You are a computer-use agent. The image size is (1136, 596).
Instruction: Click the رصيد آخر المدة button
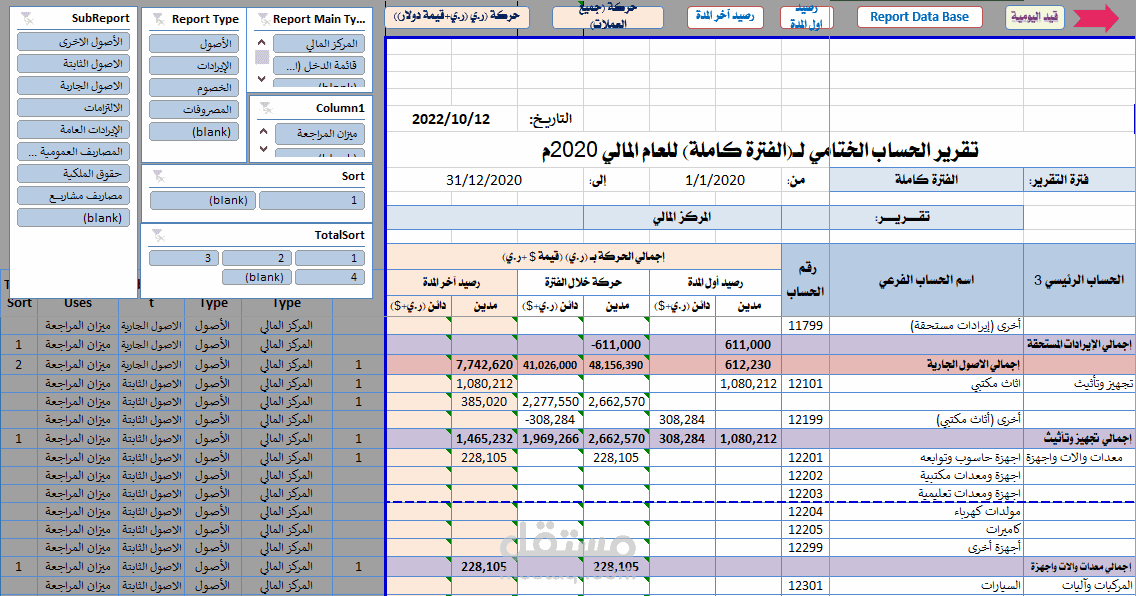point(724,17)
